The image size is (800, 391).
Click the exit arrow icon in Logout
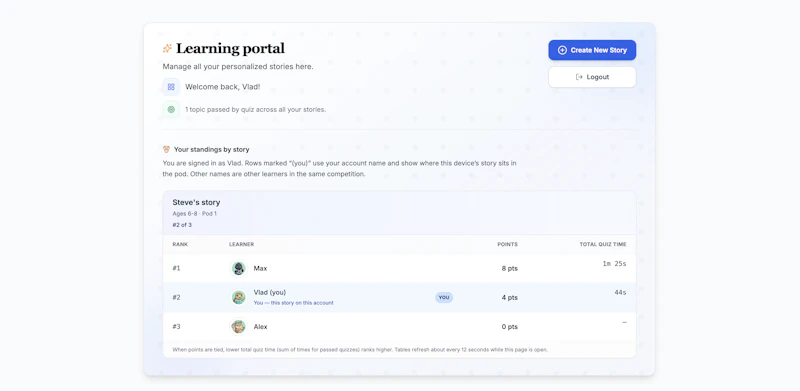579,77
